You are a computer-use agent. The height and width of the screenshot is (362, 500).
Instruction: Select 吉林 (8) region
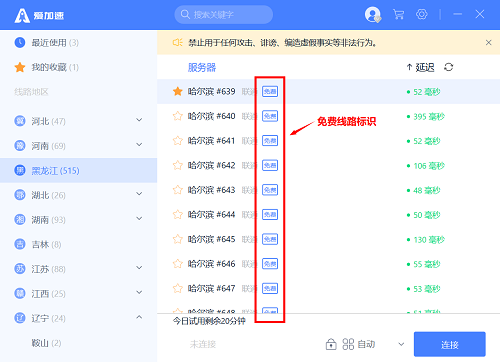click(78, 244)
